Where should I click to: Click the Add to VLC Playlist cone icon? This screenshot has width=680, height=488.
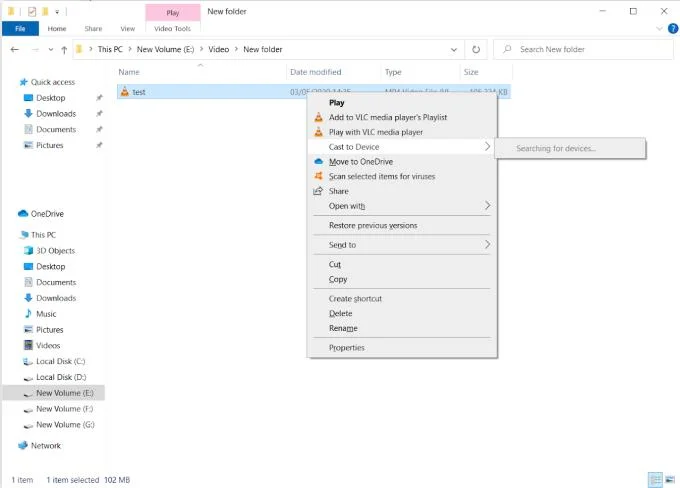tap(318, 117)
